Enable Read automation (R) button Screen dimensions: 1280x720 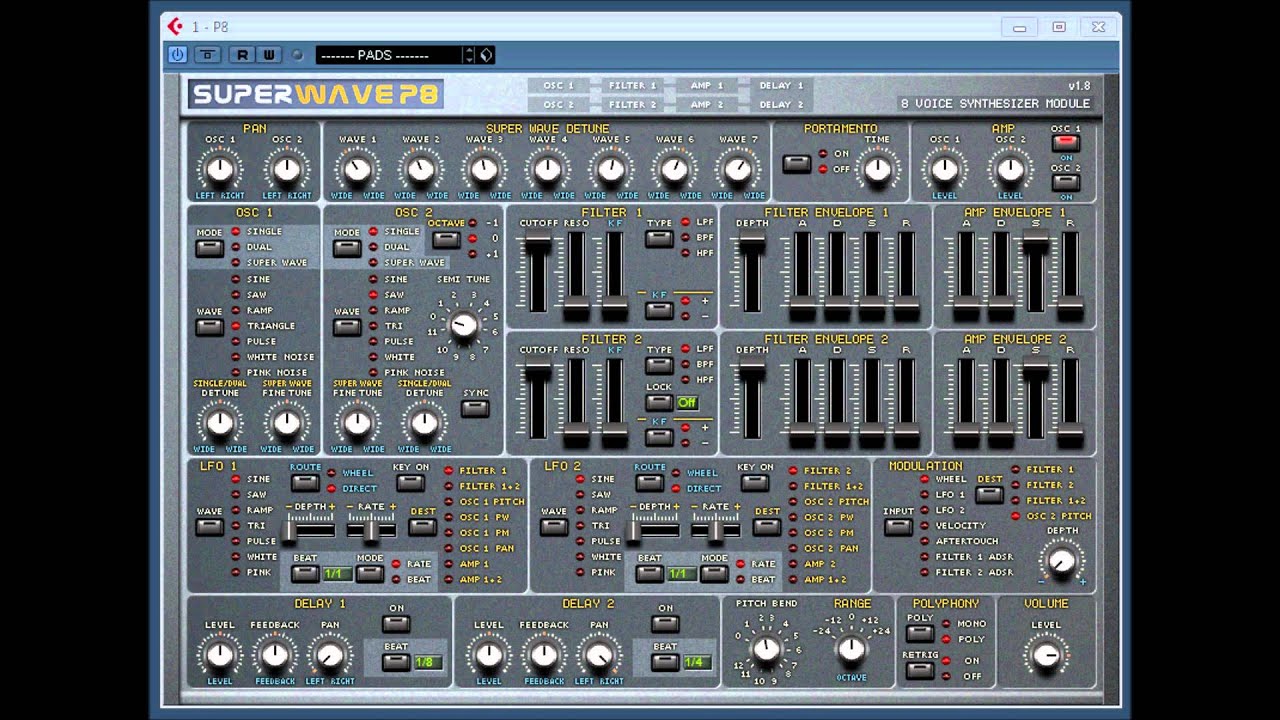[242, 55]
